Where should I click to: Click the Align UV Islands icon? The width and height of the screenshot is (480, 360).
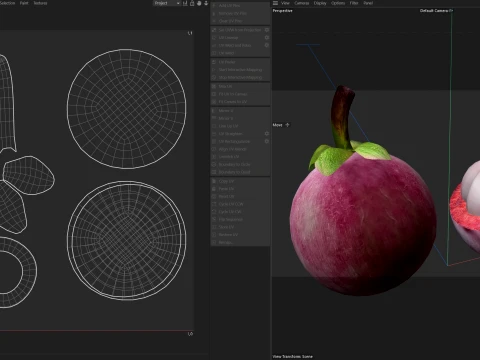214,149
